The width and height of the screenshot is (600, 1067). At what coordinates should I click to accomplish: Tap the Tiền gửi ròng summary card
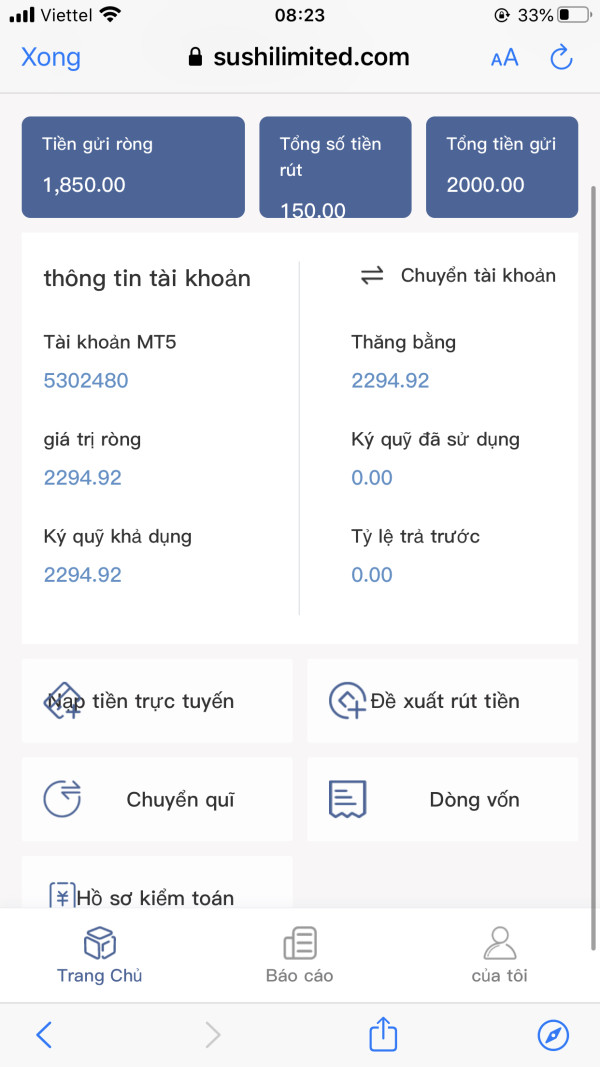pyautogui.click(x=133, y=166)
